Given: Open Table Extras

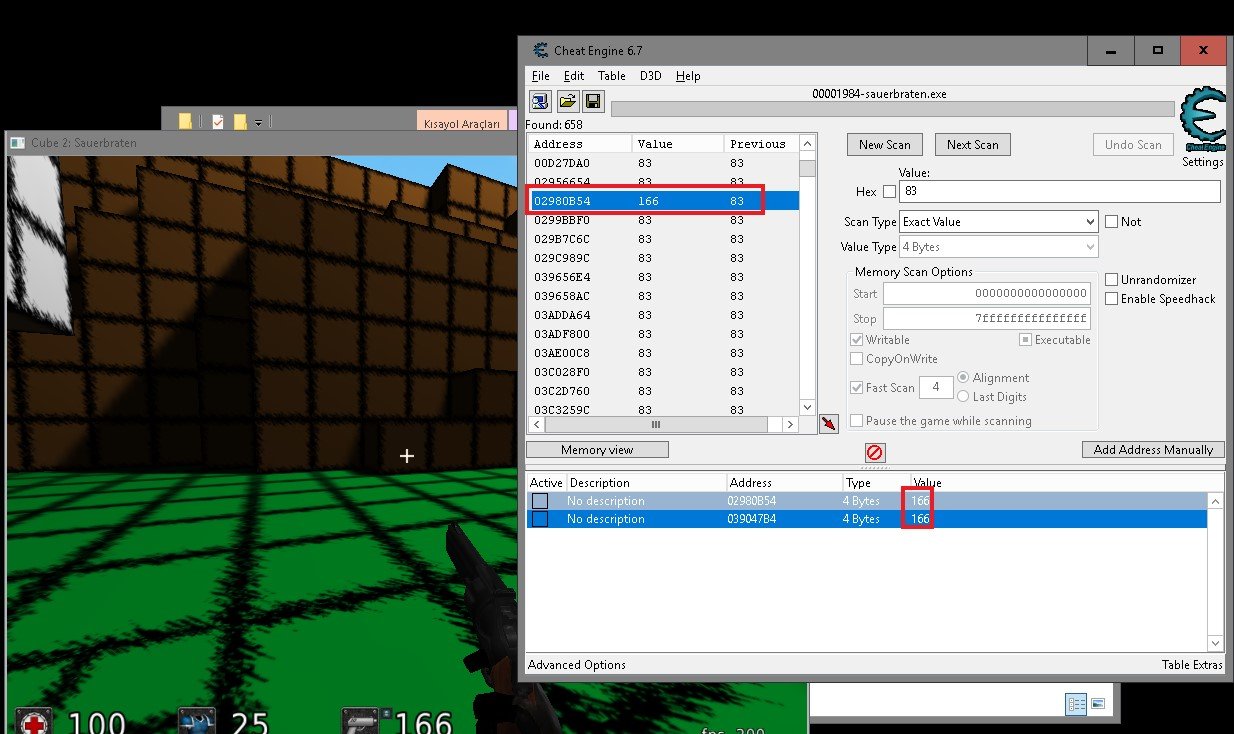Looking at the screenshot, I should (1192, 665).
